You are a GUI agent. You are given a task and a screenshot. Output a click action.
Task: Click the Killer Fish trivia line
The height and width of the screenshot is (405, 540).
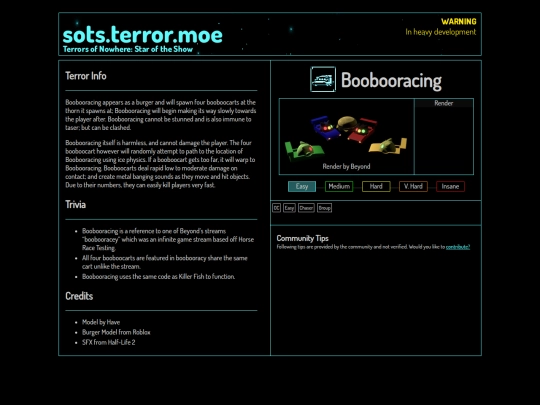tap(158, 276)
